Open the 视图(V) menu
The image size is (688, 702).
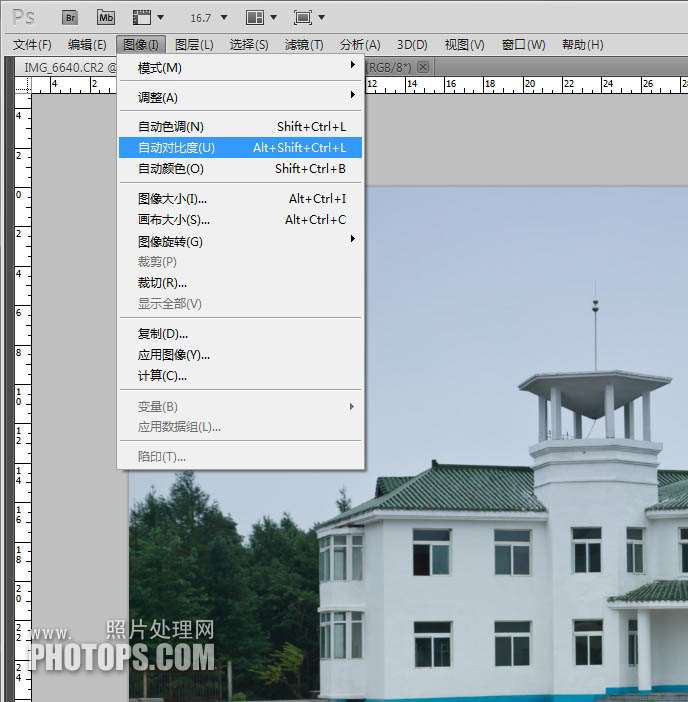coord(464,45)
